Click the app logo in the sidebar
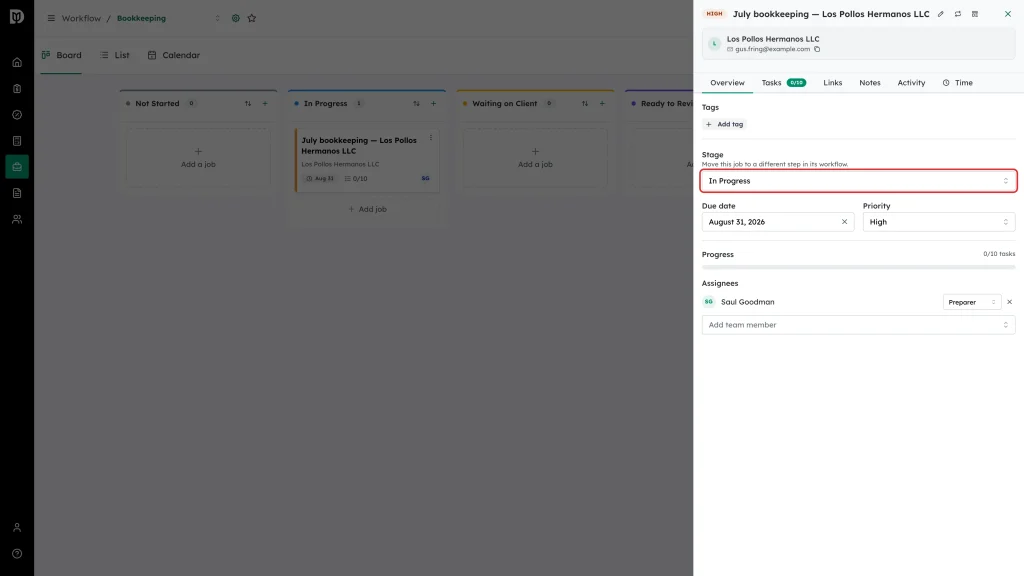The height and width of the screenshot is (576, 1024). coord(17,17)
